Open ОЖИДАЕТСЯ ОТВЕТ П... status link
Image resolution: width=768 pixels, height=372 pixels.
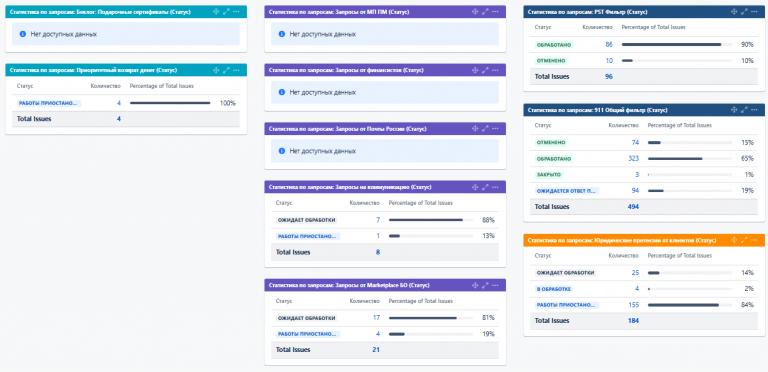[x=567, y=191]
